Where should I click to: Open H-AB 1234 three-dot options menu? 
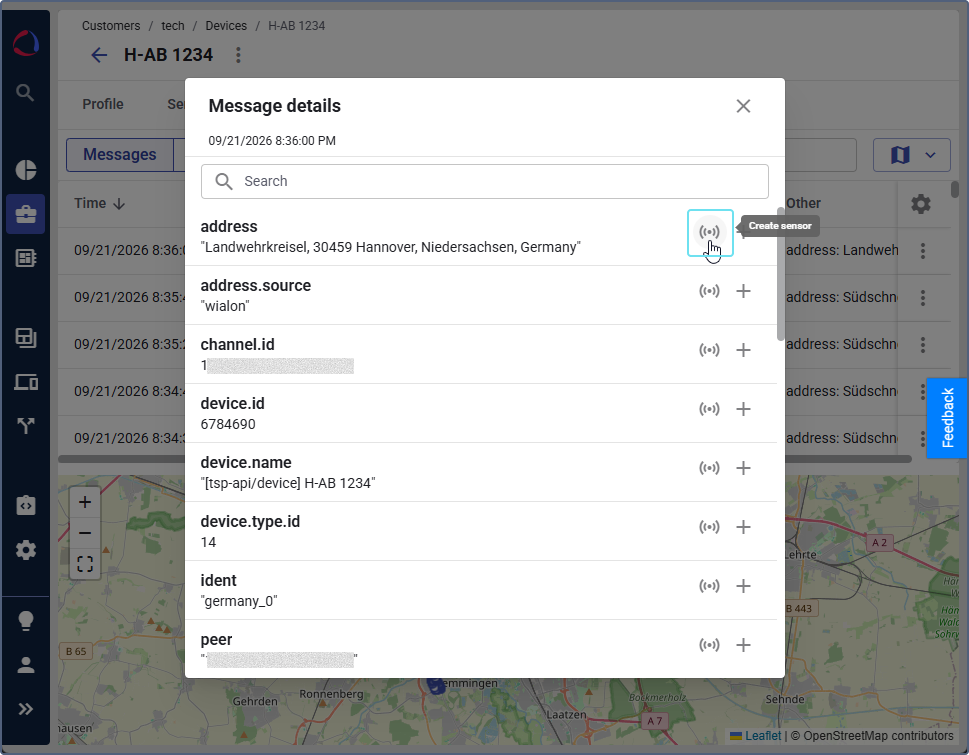[x=238, y=55]
